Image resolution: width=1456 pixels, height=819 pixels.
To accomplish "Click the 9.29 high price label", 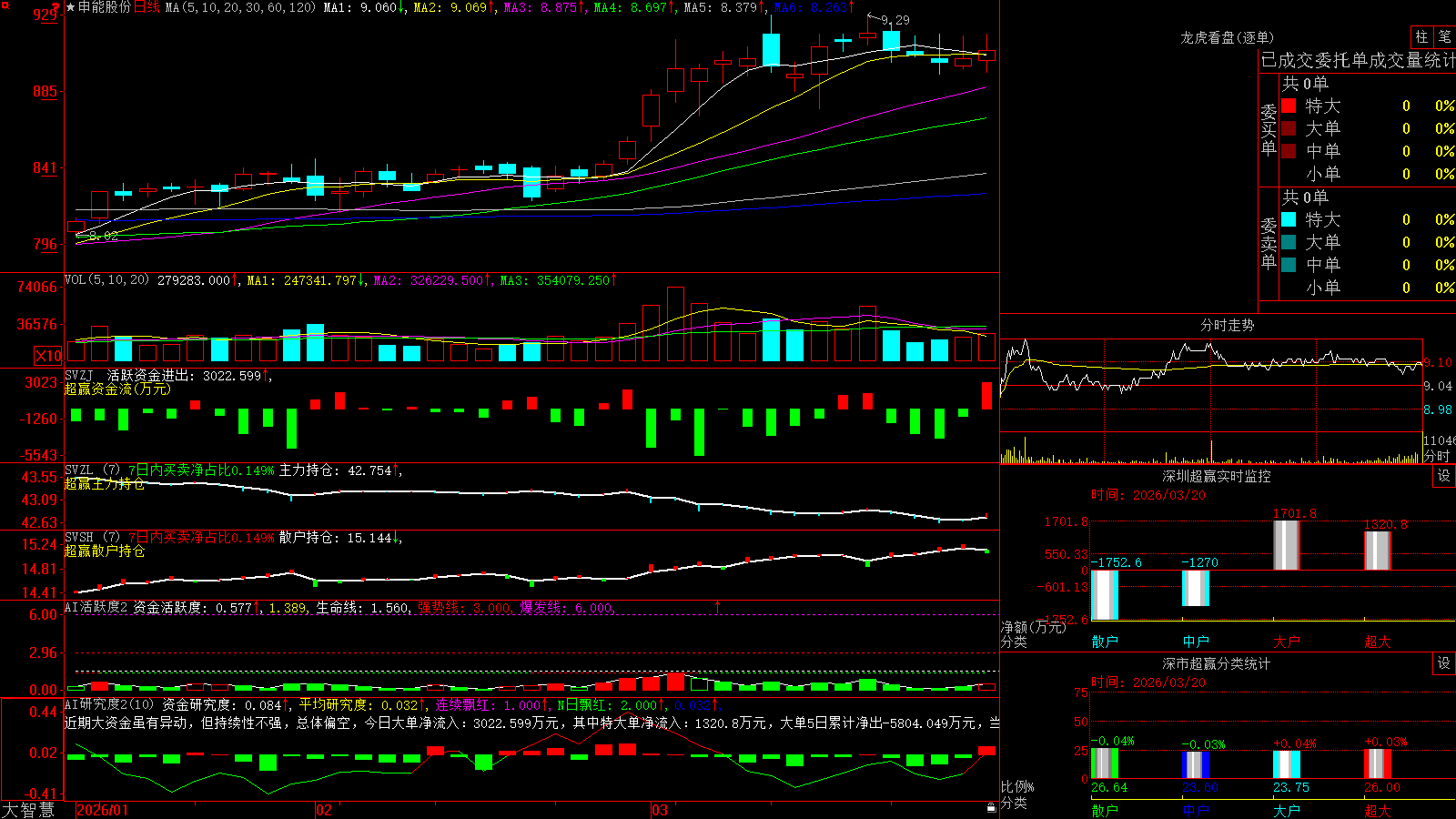I will 895,20.
